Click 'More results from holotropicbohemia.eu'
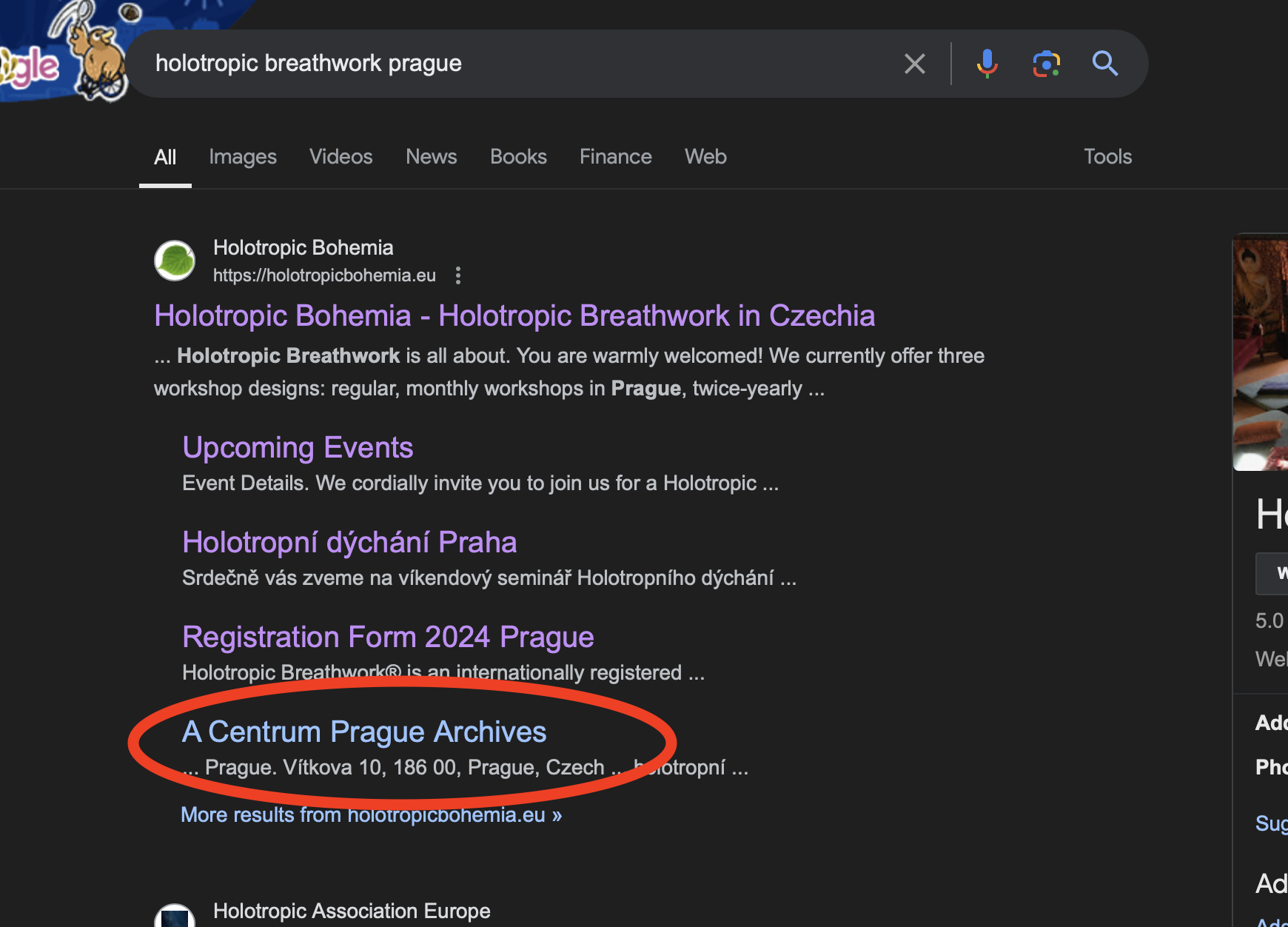The width and height of the screenshot is (1288, 927). 372,815
